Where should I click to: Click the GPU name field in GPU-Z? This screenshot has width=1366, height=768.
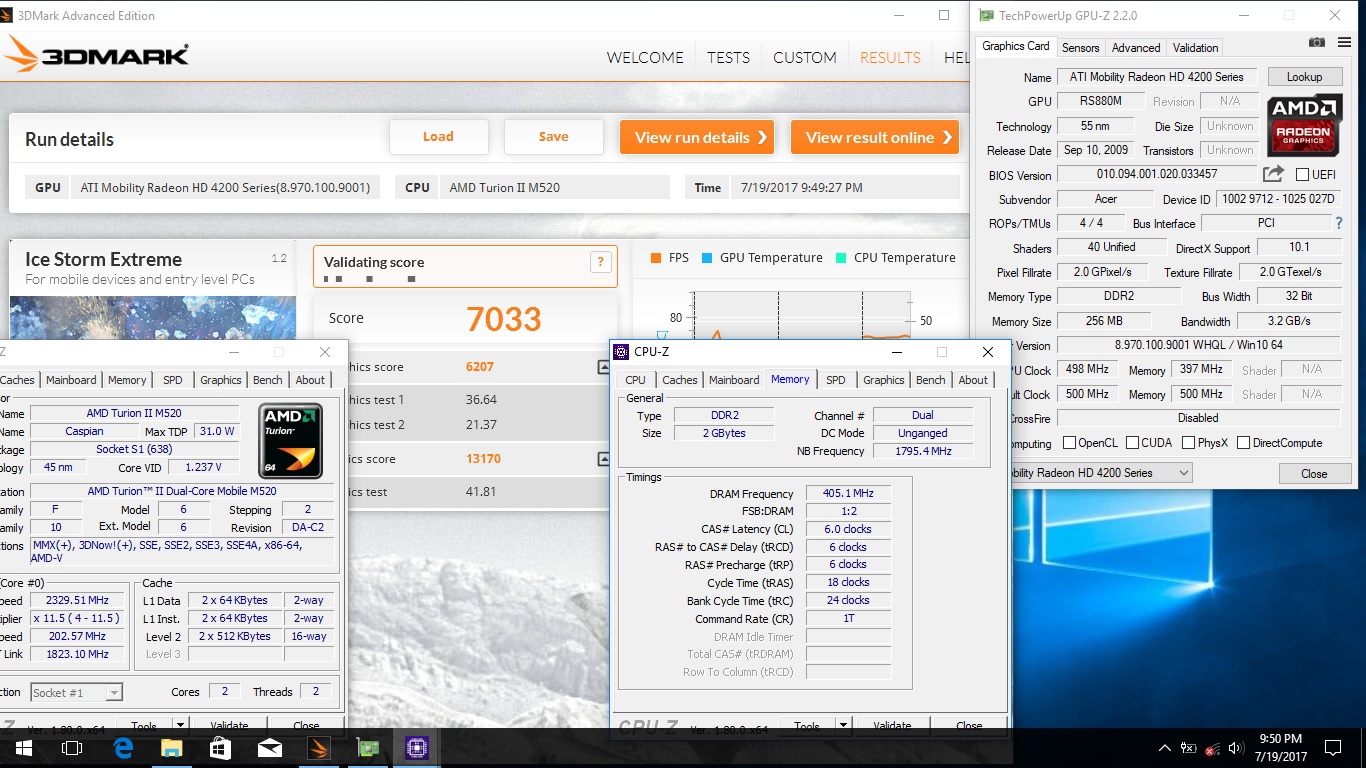tap(1156, 77)
